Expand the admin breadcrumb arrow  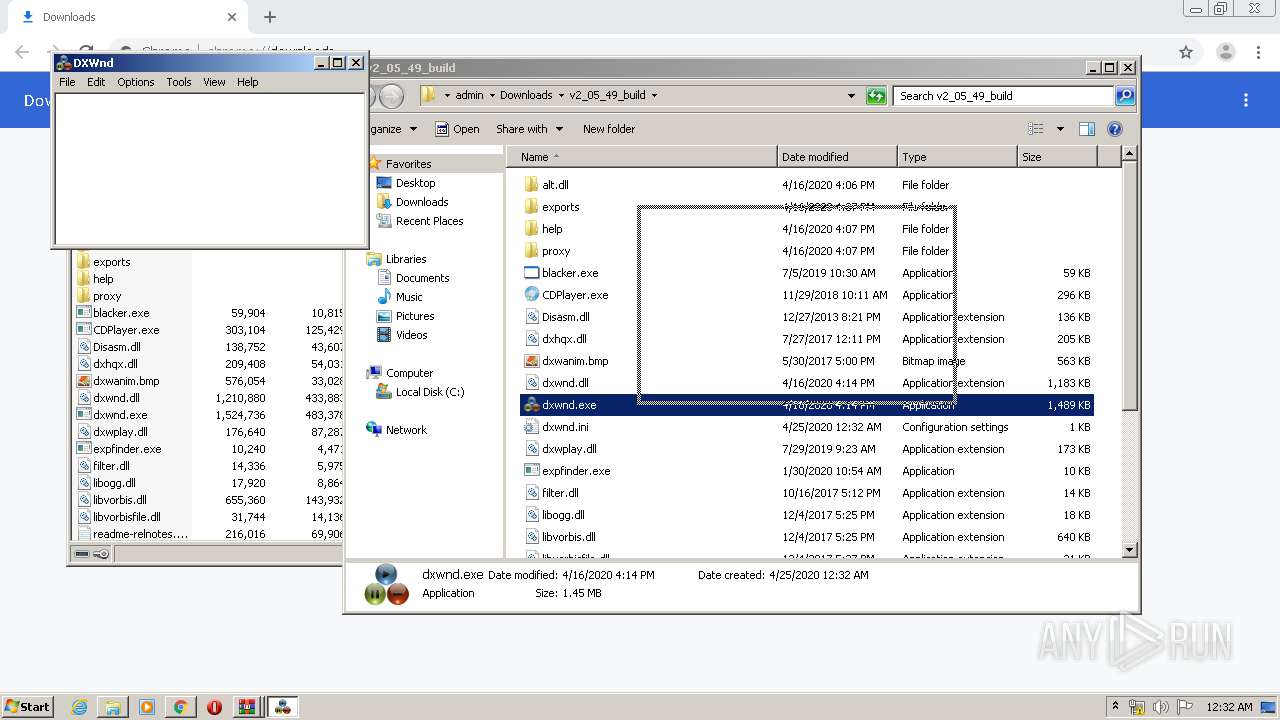click(x=492, y=96)
